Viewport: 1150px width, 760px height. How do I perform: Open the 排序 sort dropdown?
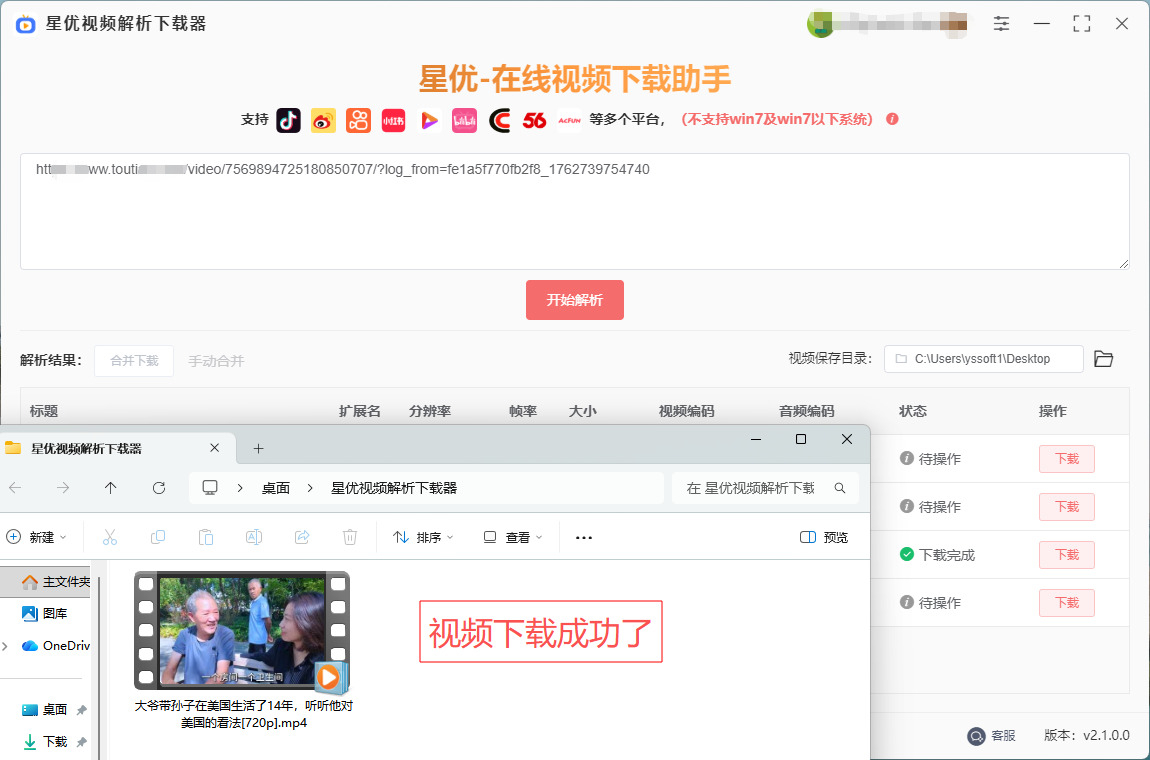coord(424,538)
